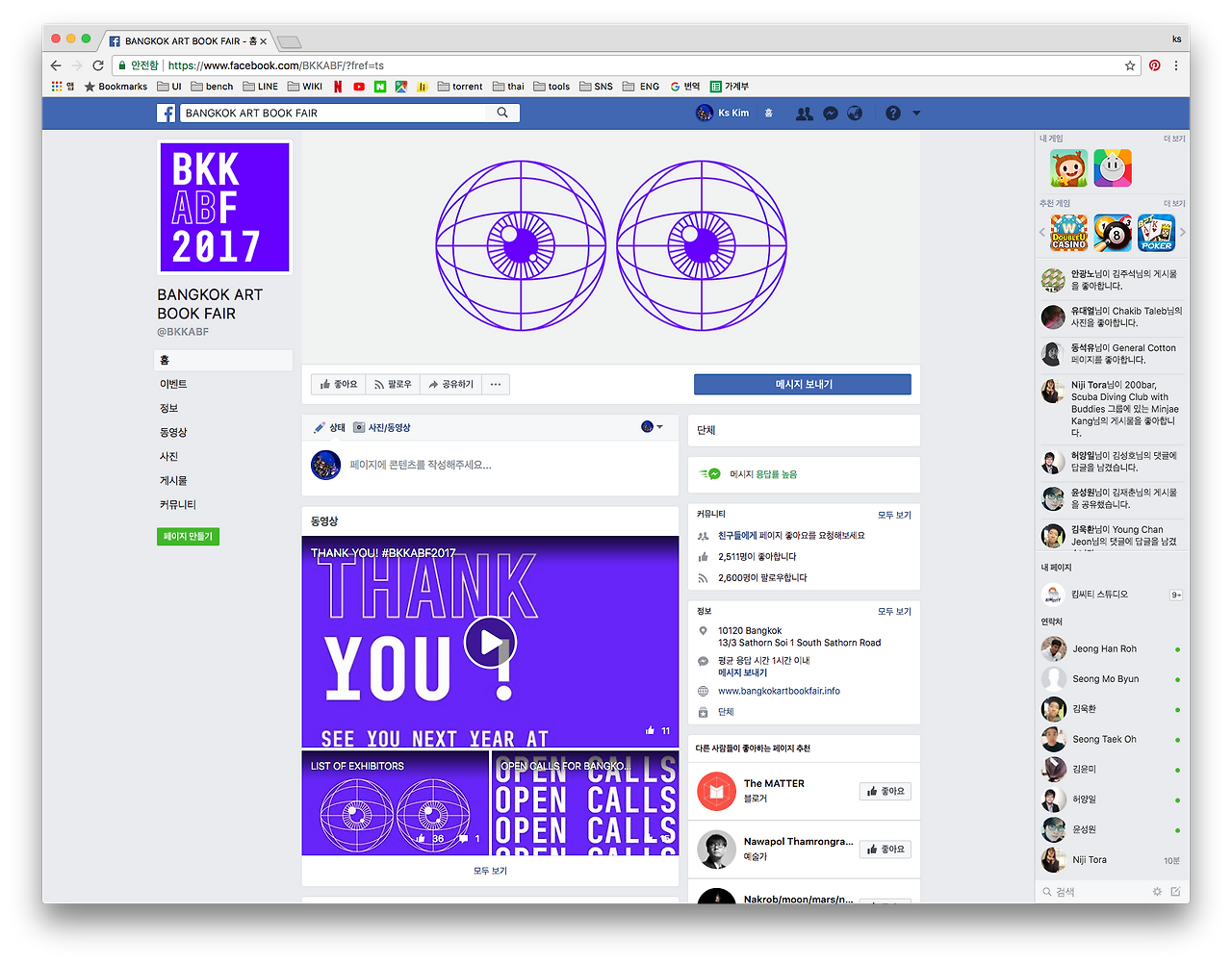Open the Messenger icon in the top bar
This screenshot has height=964, width=1232.
tap(831, 114)
